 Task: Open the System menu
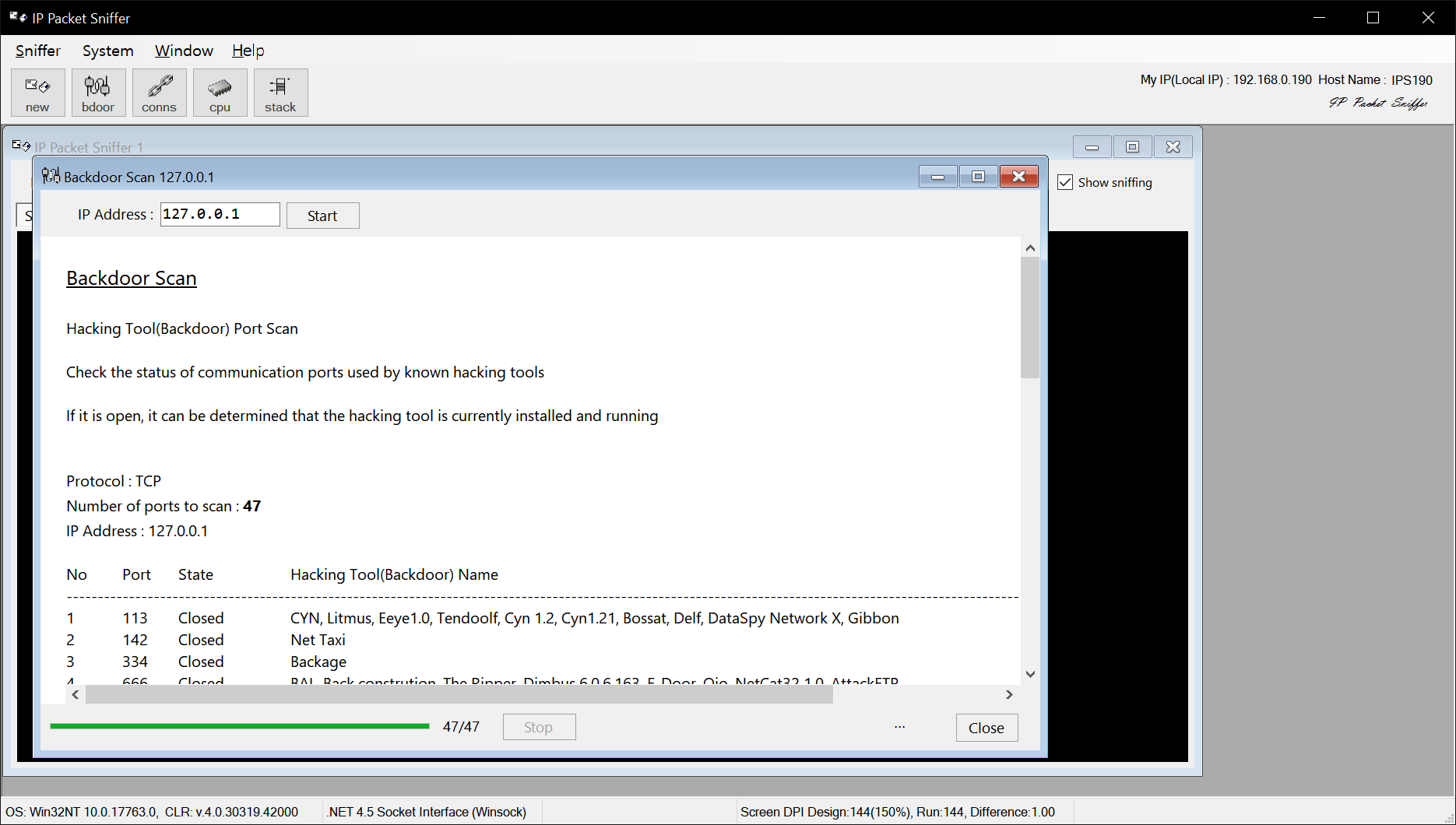tap(107, 51)
